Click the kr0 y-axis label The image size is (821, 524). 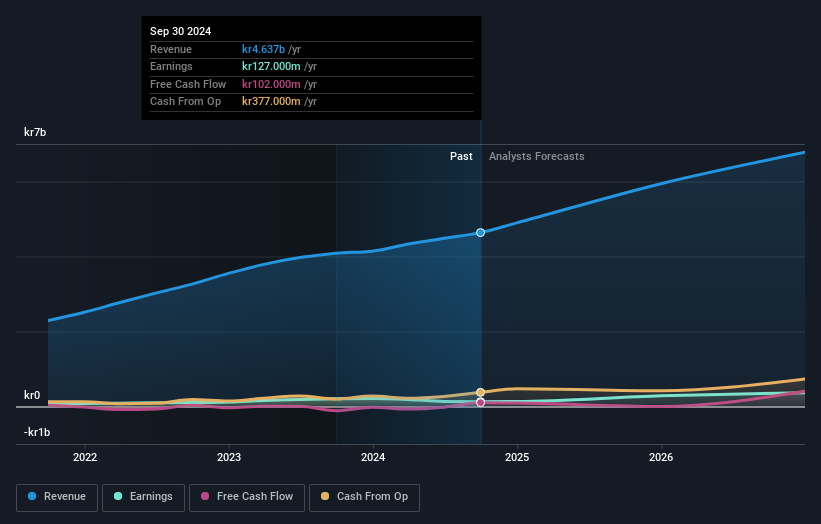pos(32,395)
